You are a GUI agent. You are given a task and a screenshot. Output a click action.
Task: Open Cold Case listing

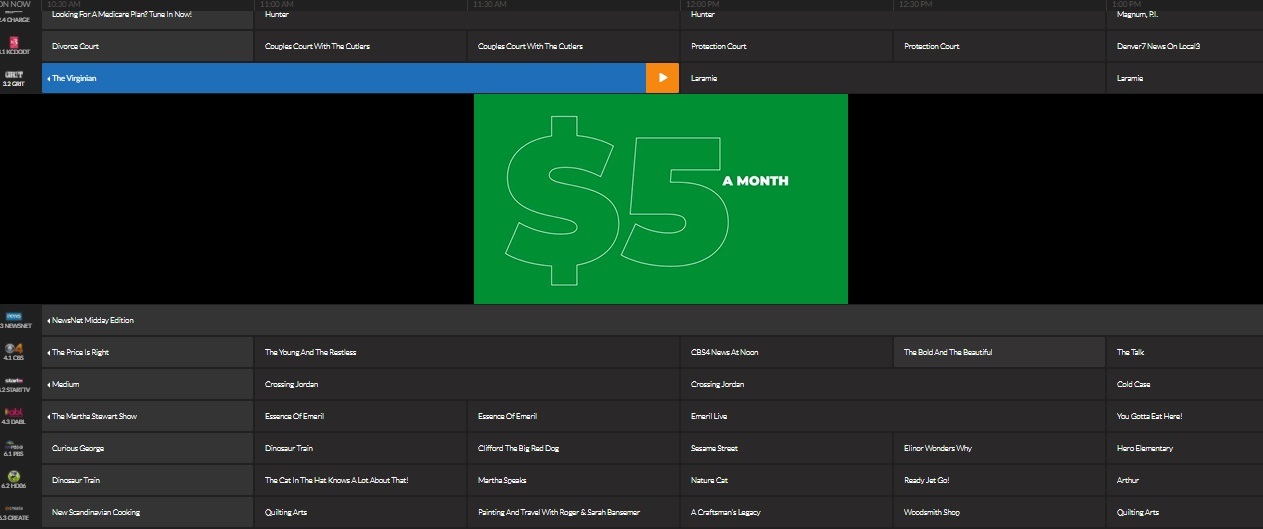(x=1185, y=384)
